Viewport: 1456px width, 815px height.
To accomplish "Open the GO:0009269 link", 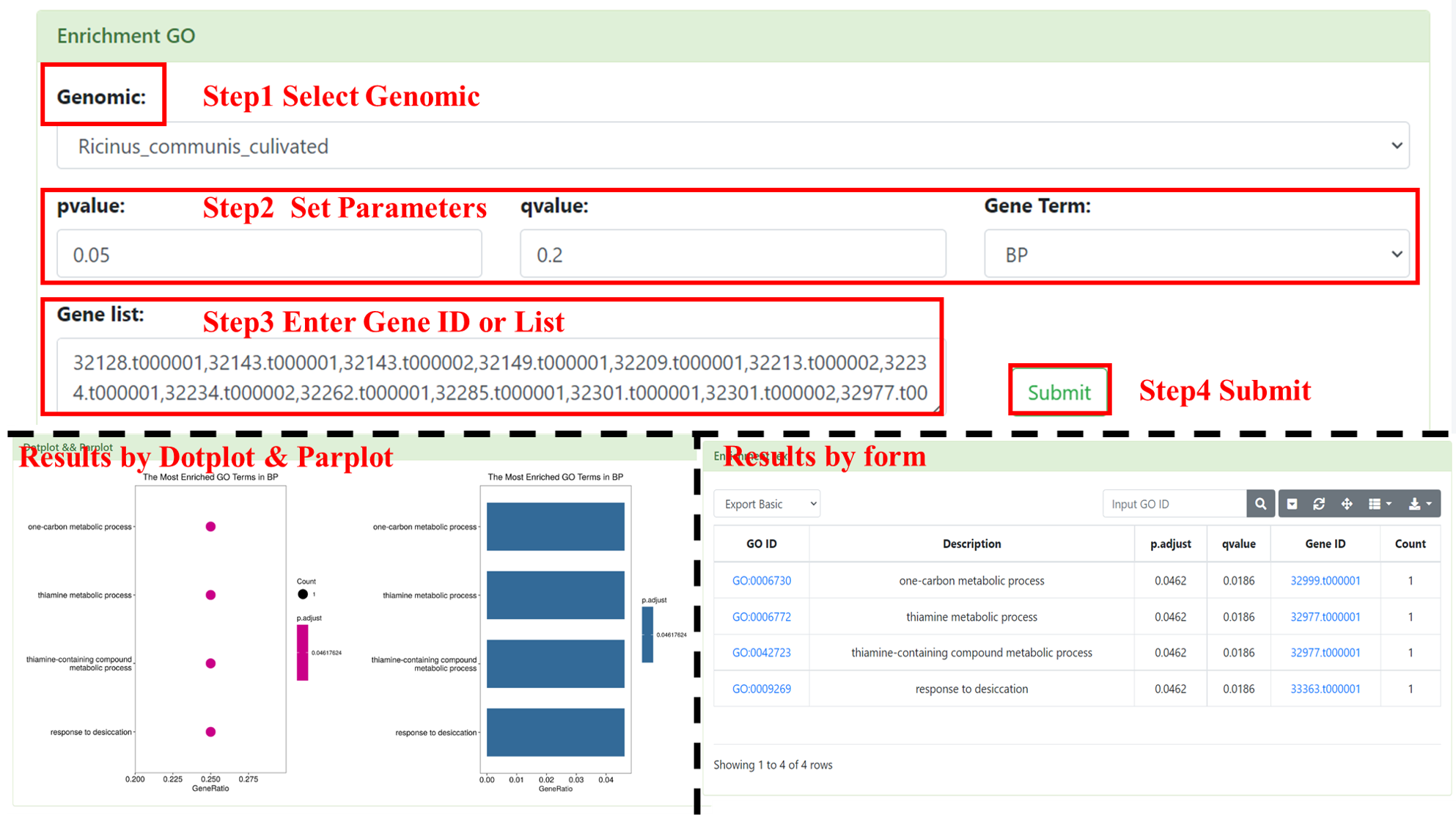I will pyautogui.click(x=761, y=689).
